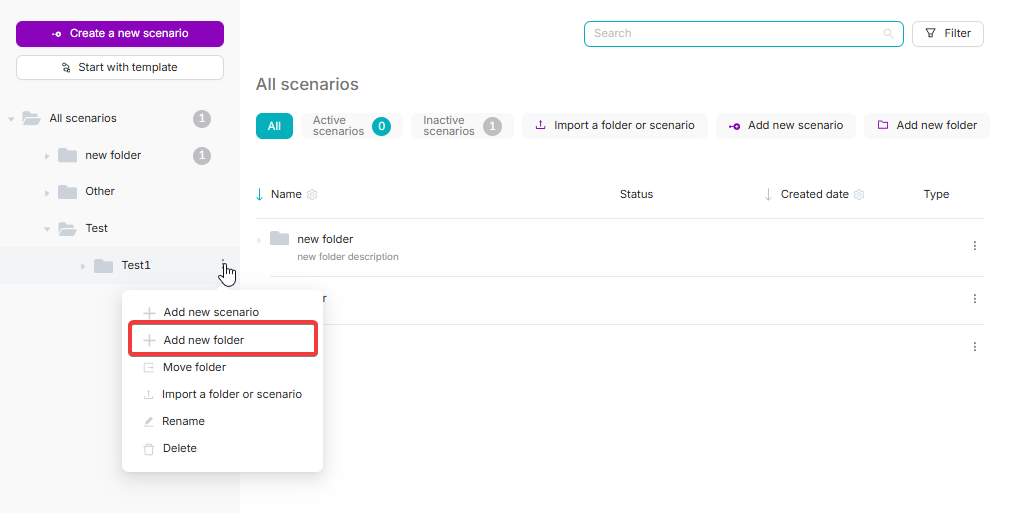Click the Create a new scenario button

tap(120, 34)
